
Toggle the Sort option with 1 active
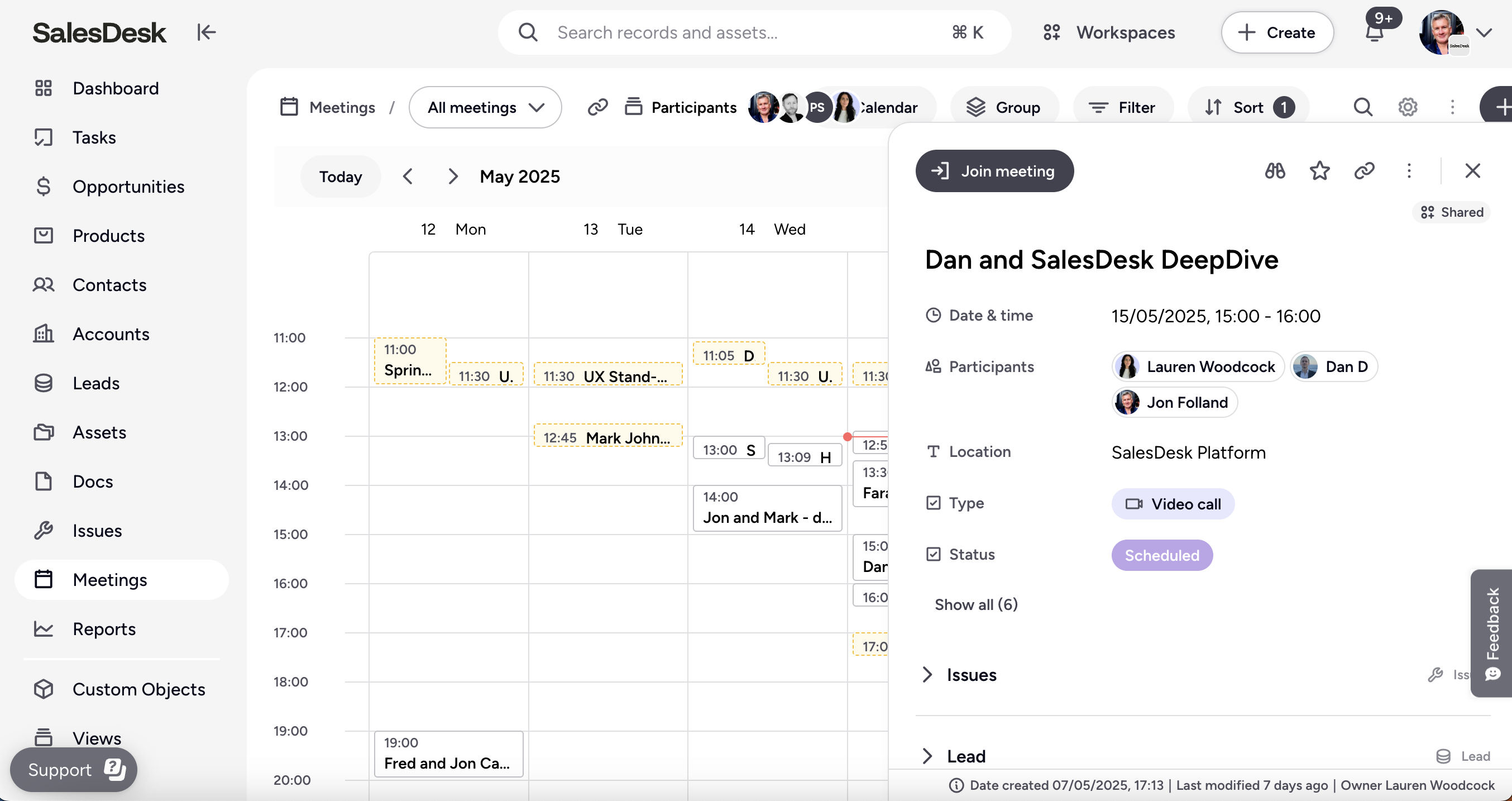point(1248,107)
